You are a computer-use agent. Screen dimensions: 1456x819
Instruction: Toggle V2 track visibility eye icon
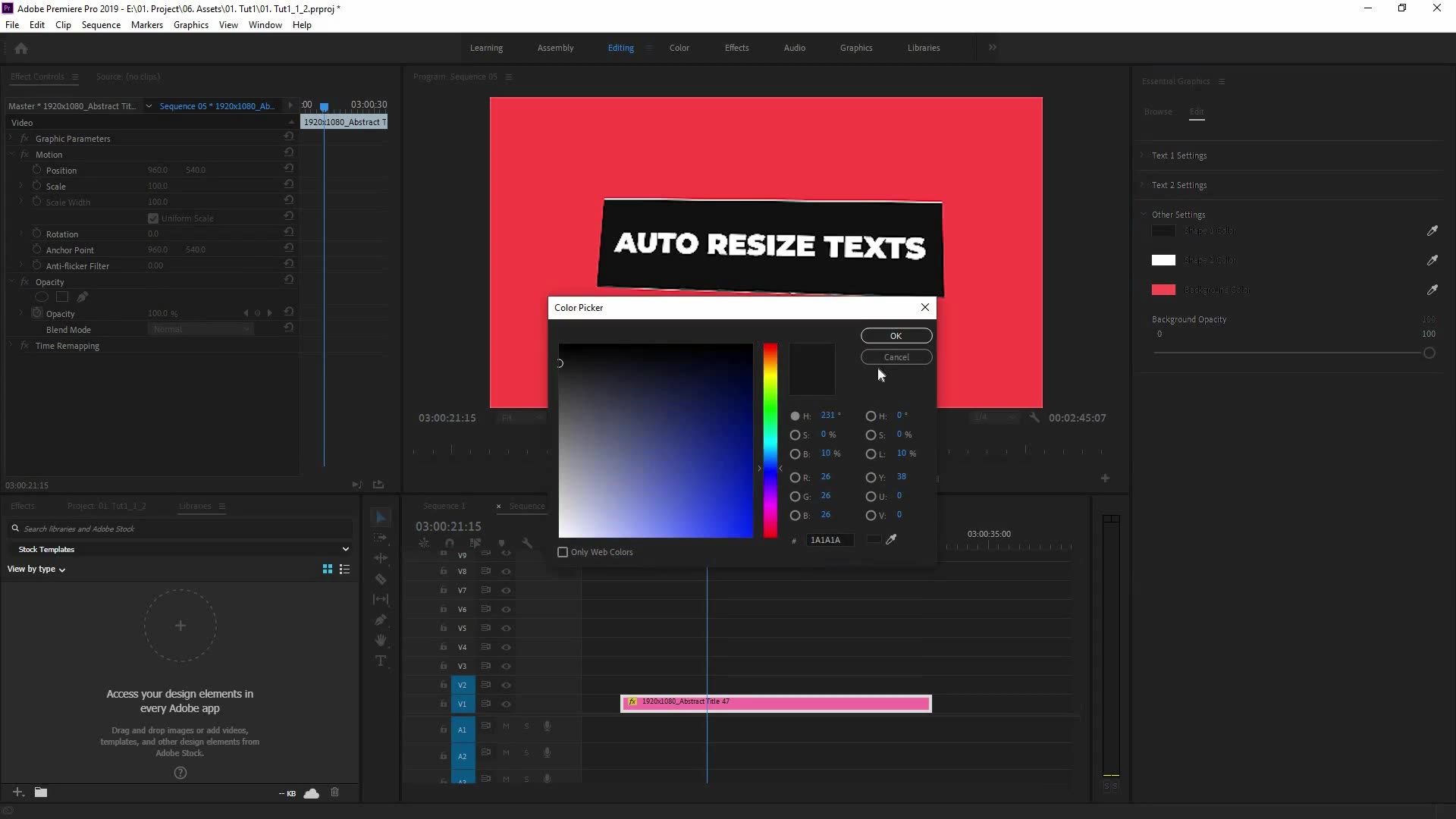[506, 685]
